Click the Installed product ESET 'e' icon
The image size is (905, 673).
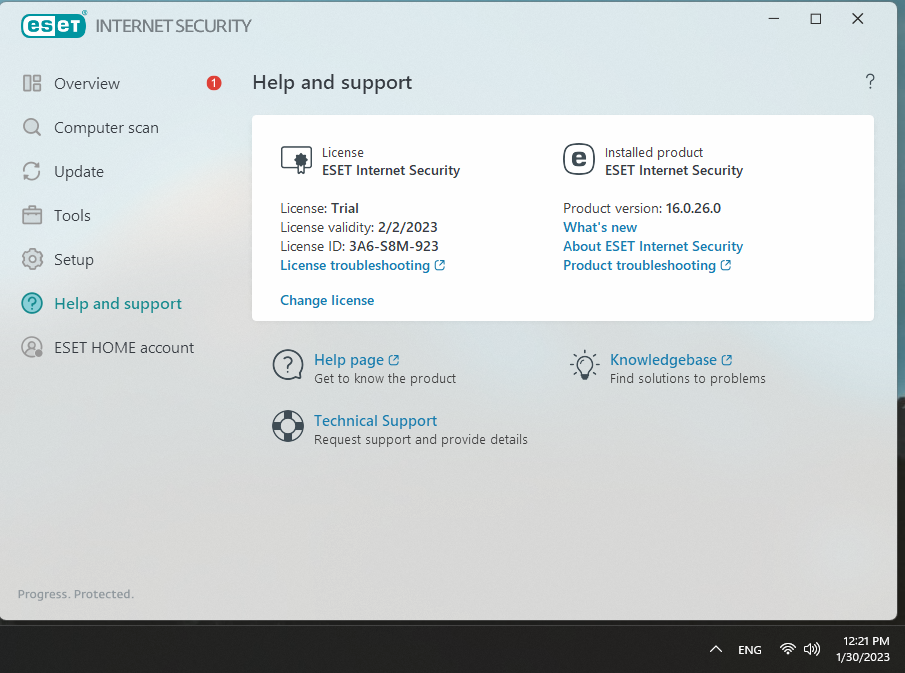coord(578,159)
